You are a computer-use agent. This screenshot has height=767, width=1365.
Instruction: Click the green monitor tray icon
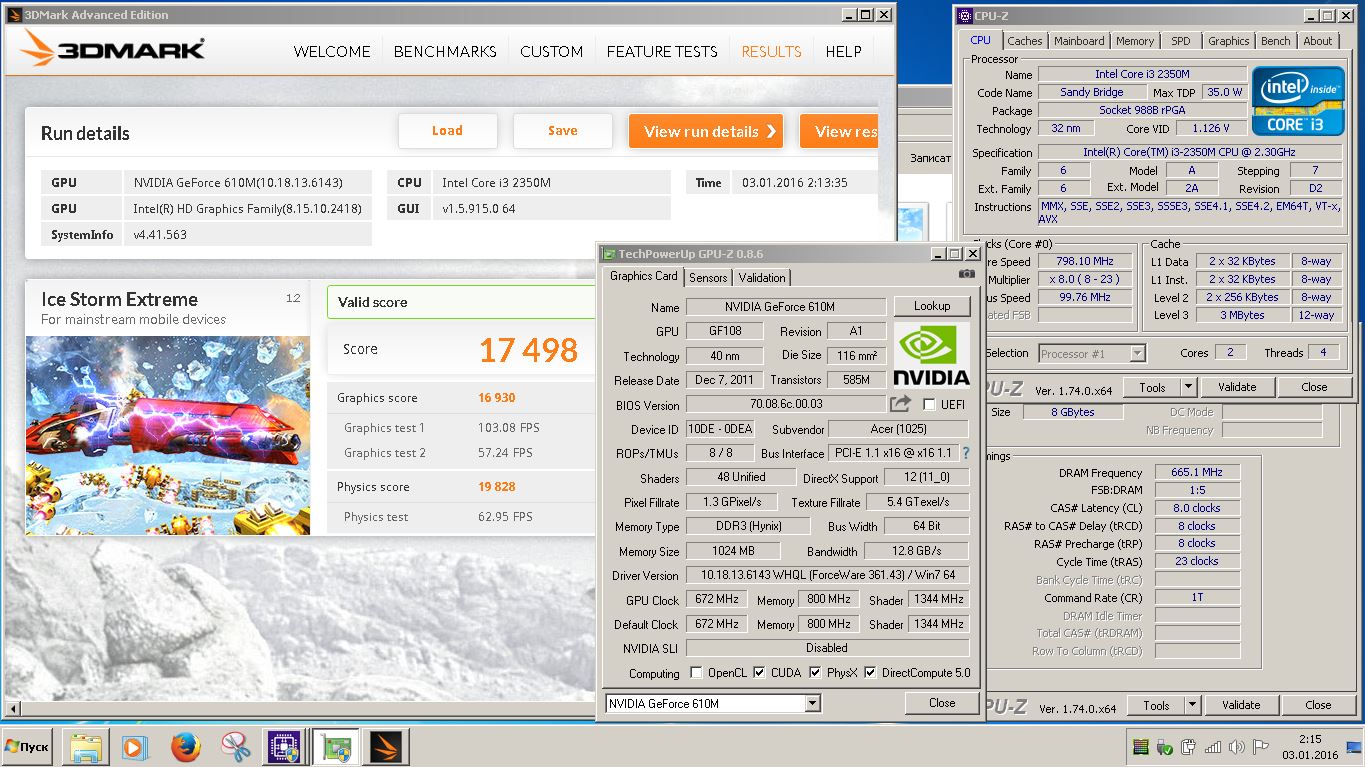tap(1141, 747)
